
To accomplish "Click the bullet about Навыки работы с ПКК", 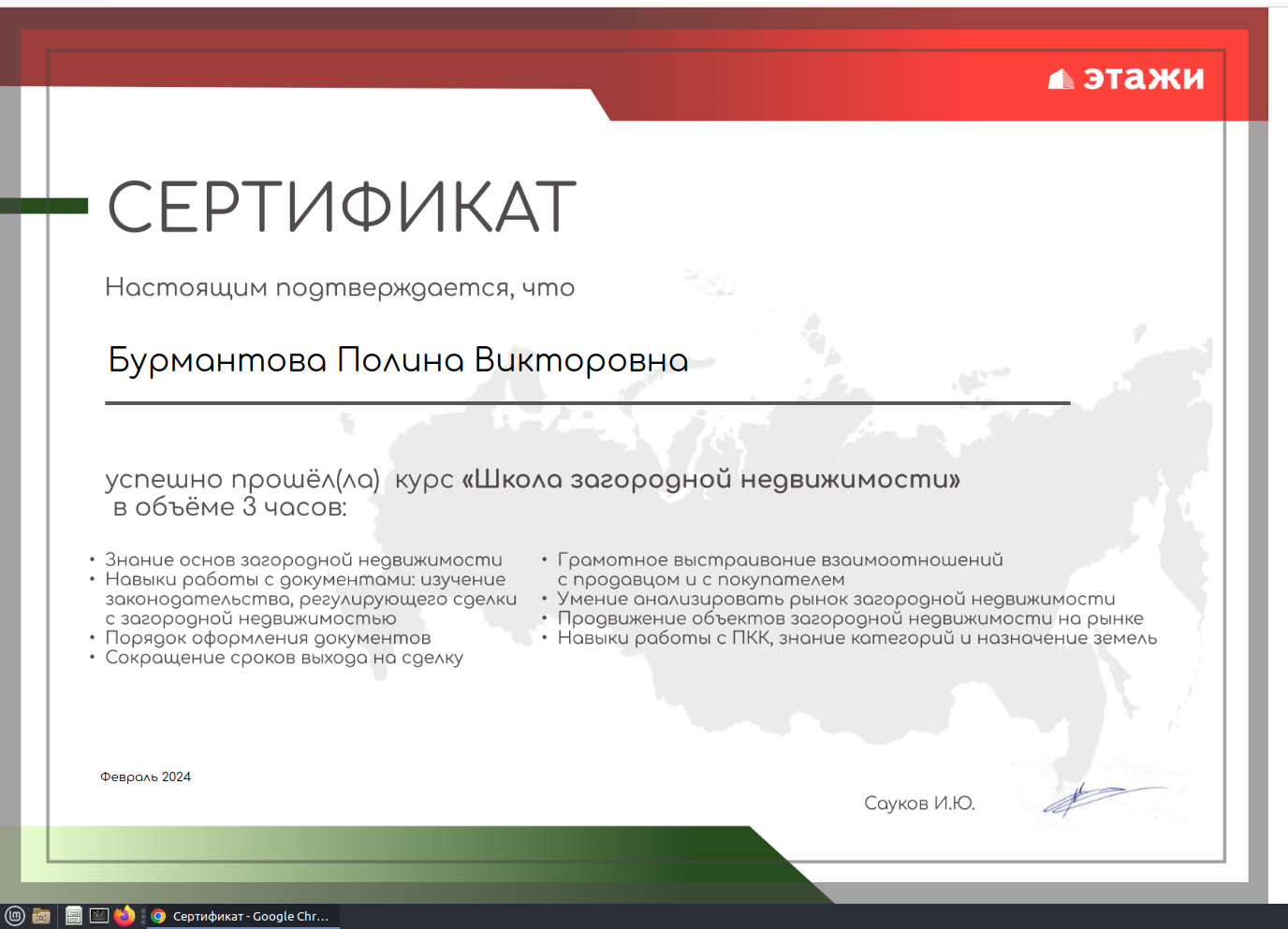I will [x=856, y=638].
